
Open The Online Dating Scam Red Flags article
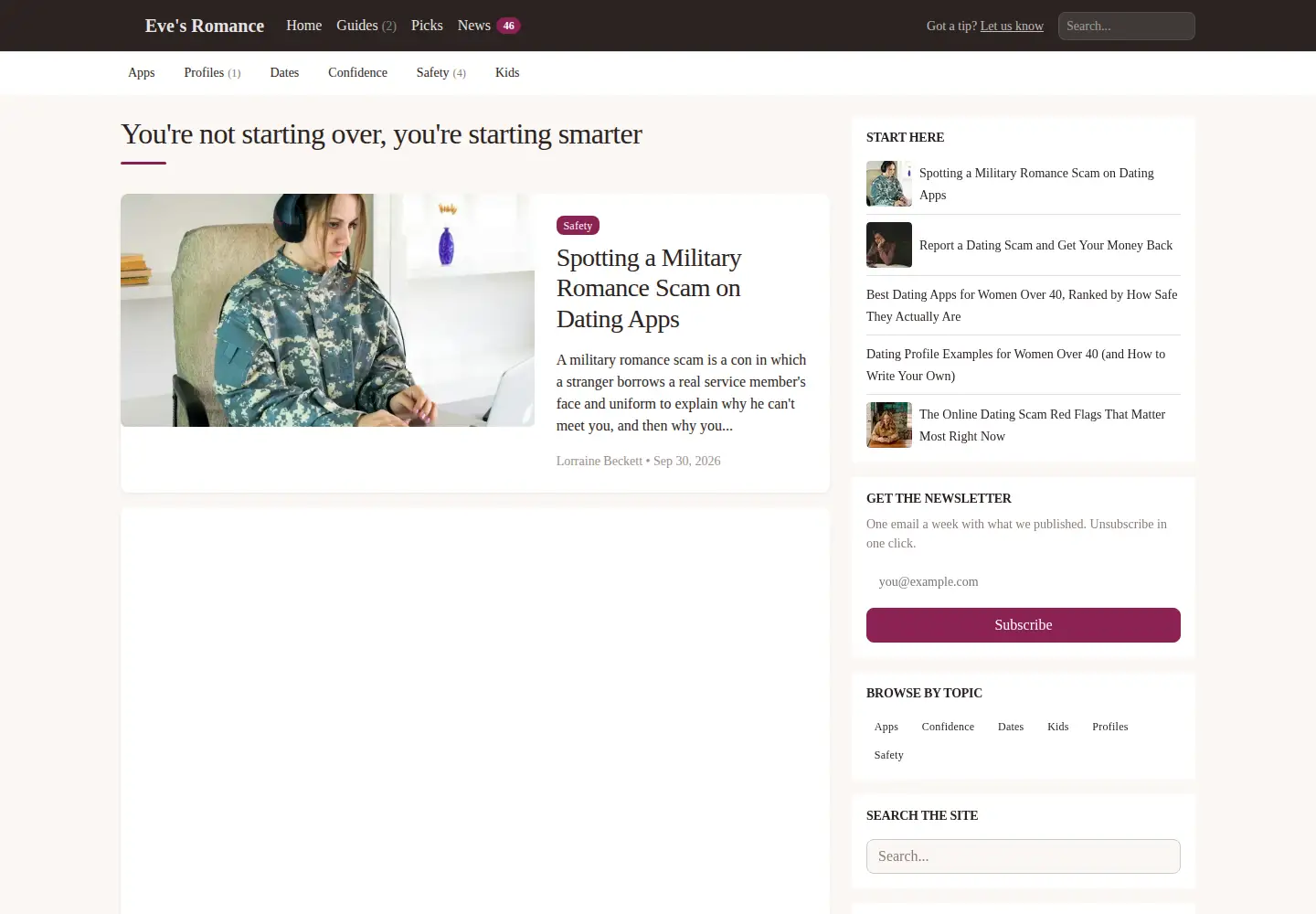coord(1042,425)
